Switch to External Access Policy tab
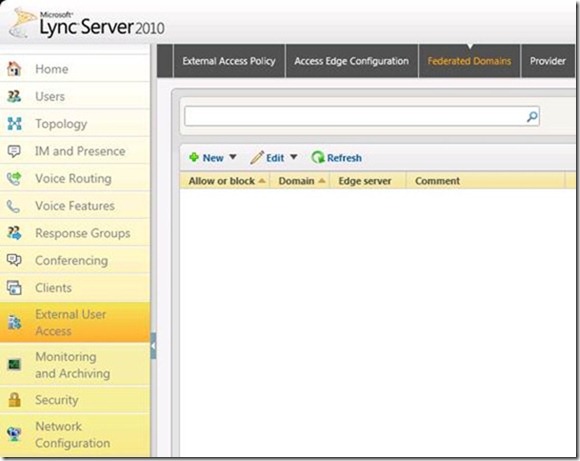The image size is (580, 461). coord(229,61)
